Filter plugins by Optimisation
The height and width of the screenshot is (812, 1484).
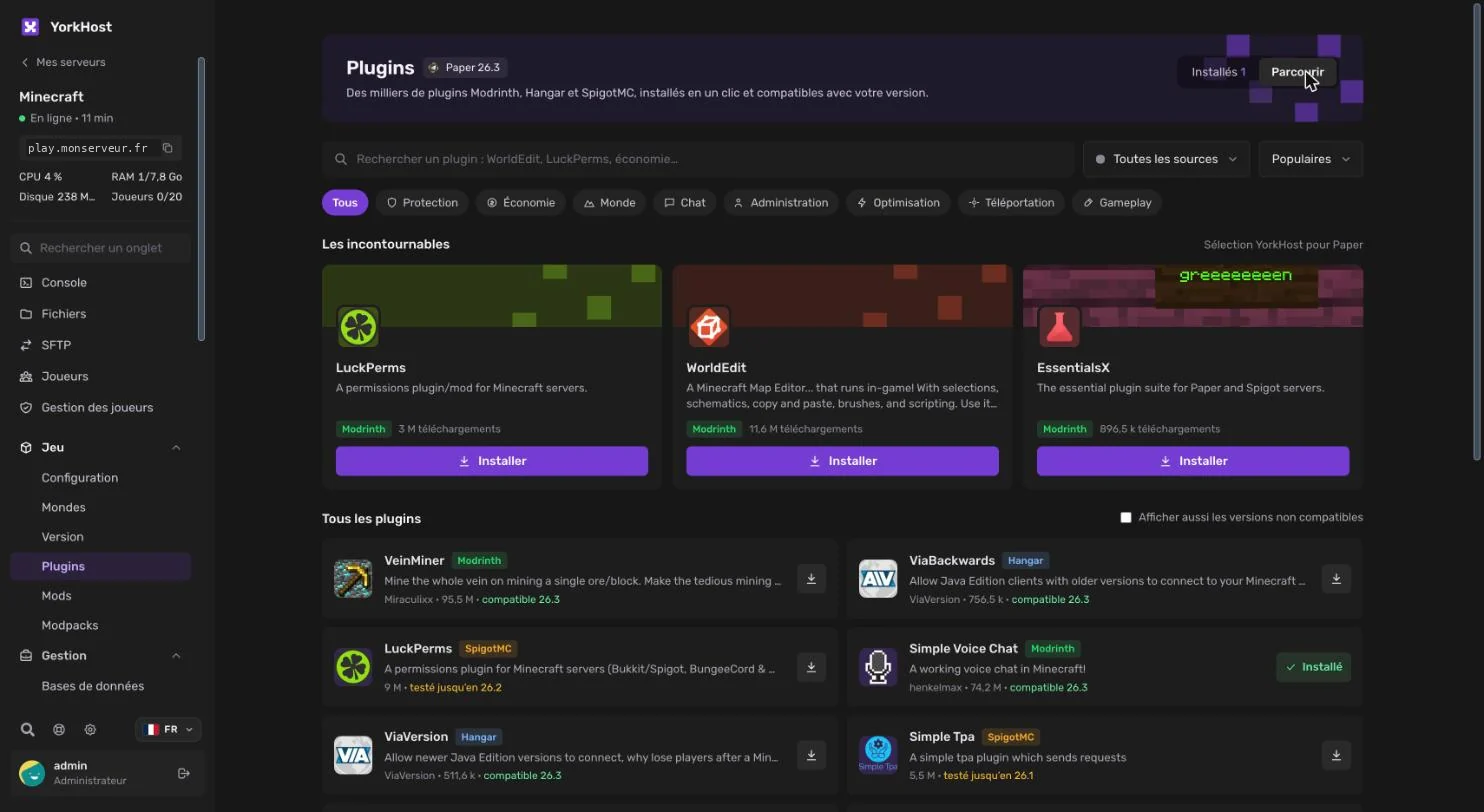pyautogui.click(x=898, y=202)
